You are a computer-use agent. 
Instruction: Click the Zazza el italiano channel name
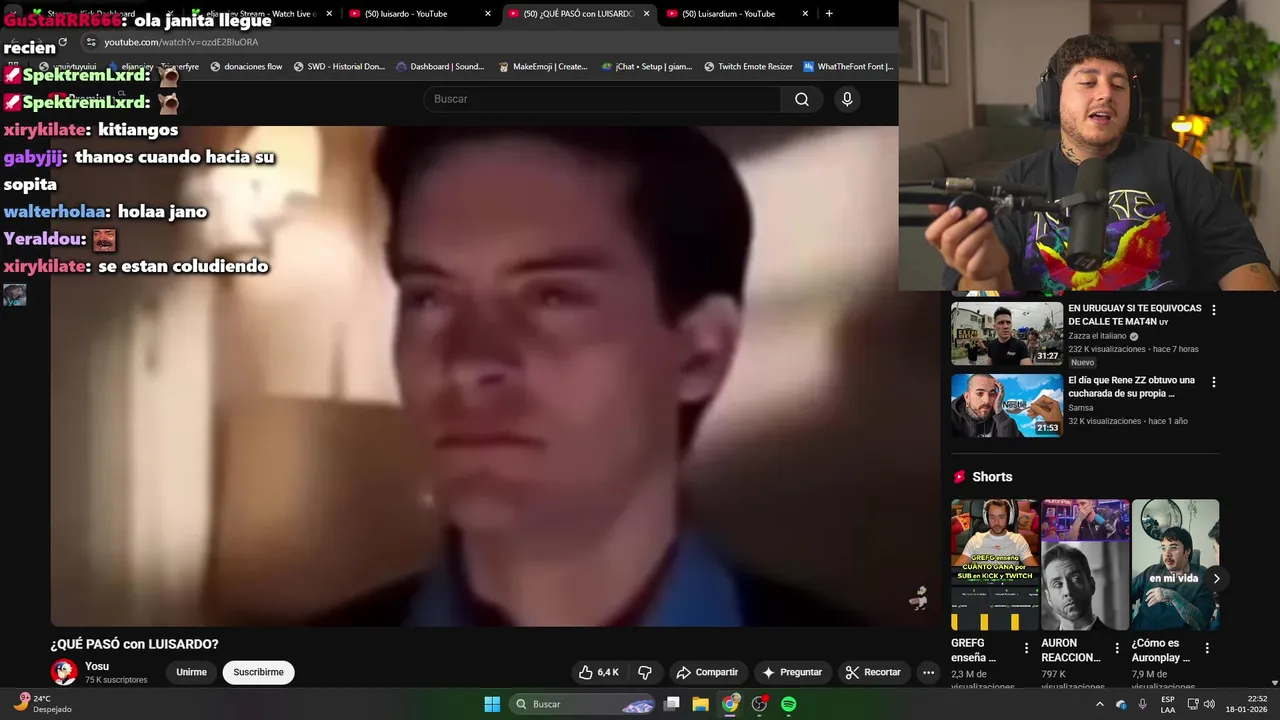(x=1097, y=336)
